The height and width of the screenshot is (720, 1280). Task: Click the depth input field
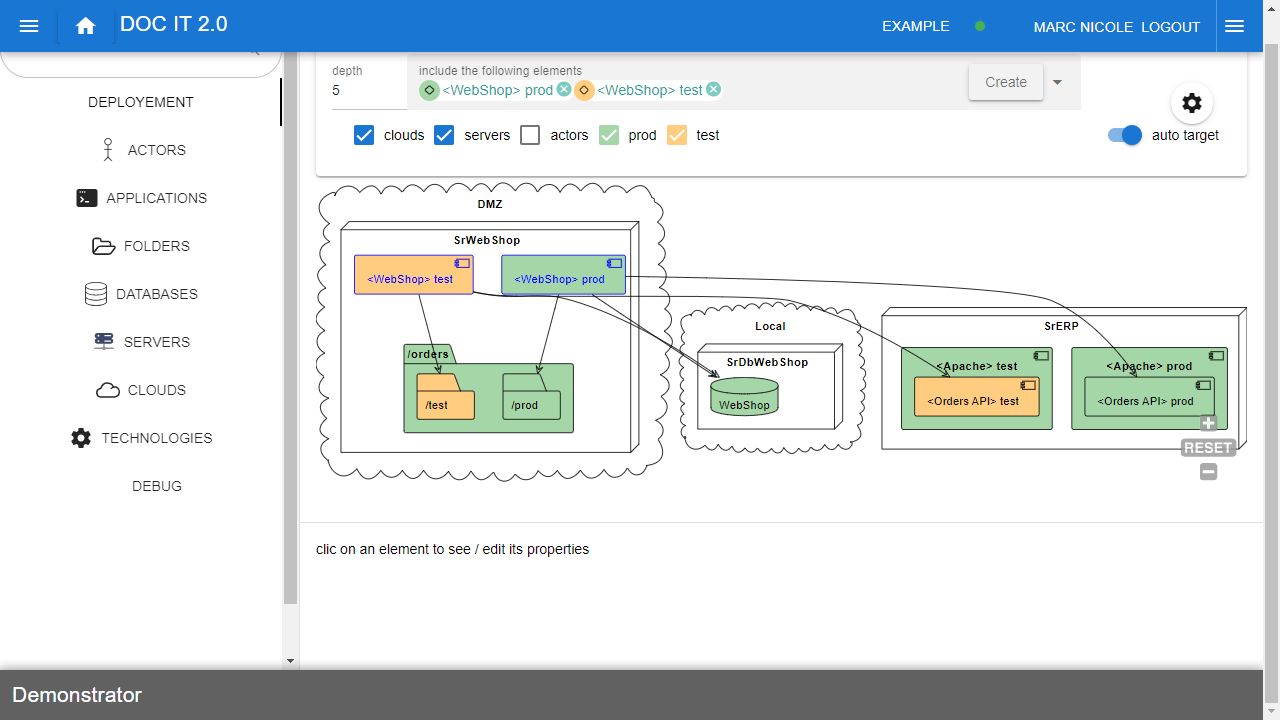tap(368, 90)
